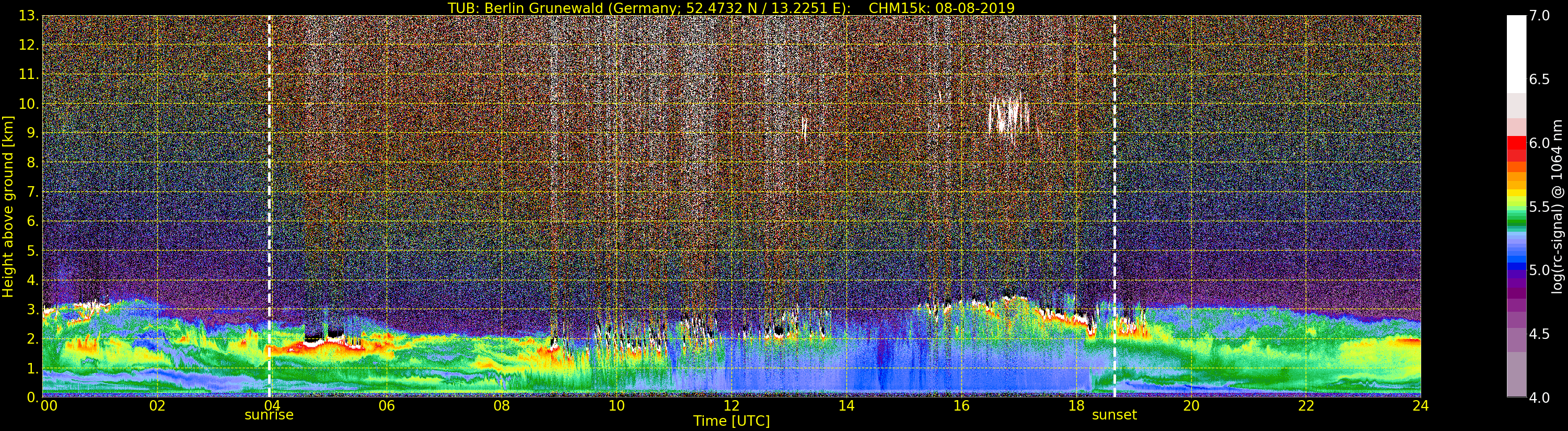1568x431 pixels.
Task: Click the dashed white sunset line
Action: (x=1114, y=206)
